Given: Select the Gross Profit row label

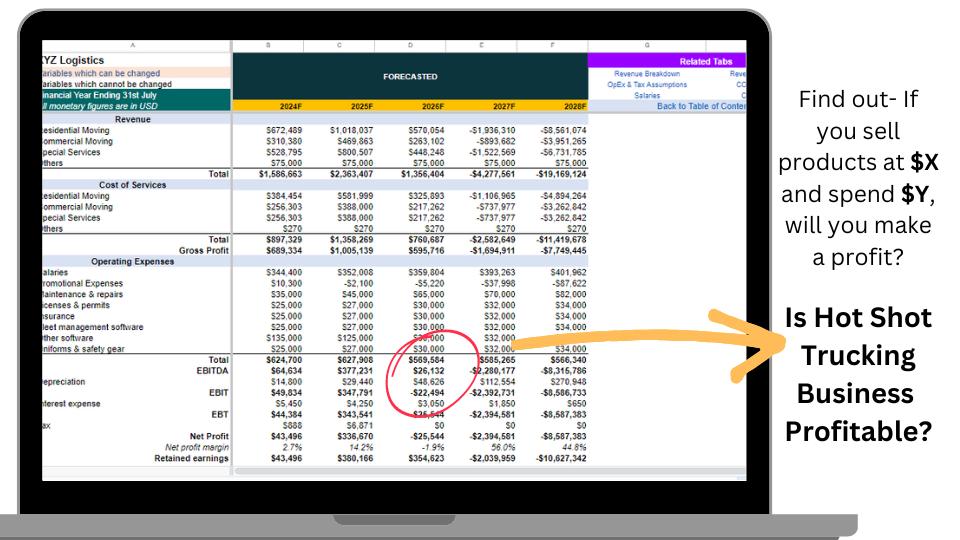Looking at the screenshot, I should point(203,251).
